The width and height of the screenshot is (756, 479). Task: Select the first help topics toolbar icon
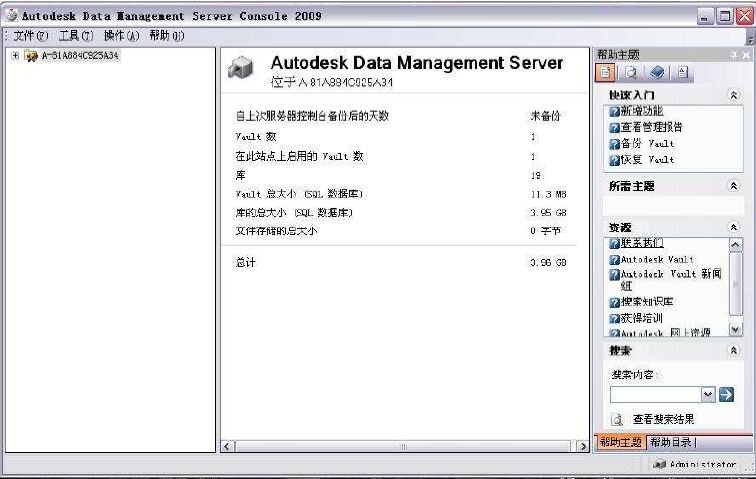pos(605,73)
